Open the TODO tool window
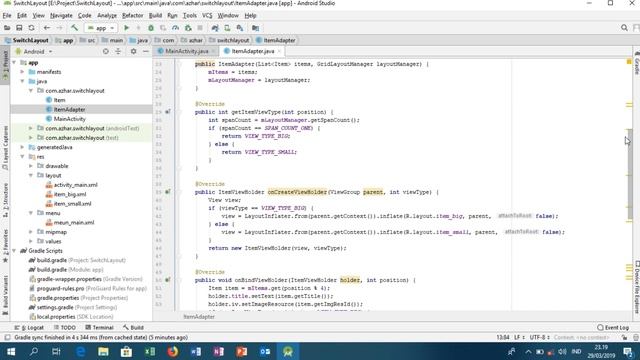The height and width of the screenshot is (360, 640). coord(64,327)
